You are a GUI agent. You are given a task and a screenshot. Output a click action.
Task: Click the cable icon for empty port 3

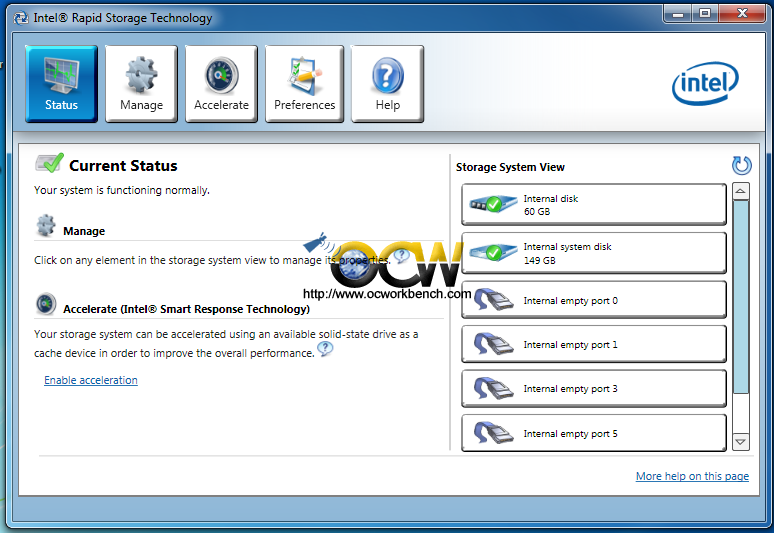point(494,388)
